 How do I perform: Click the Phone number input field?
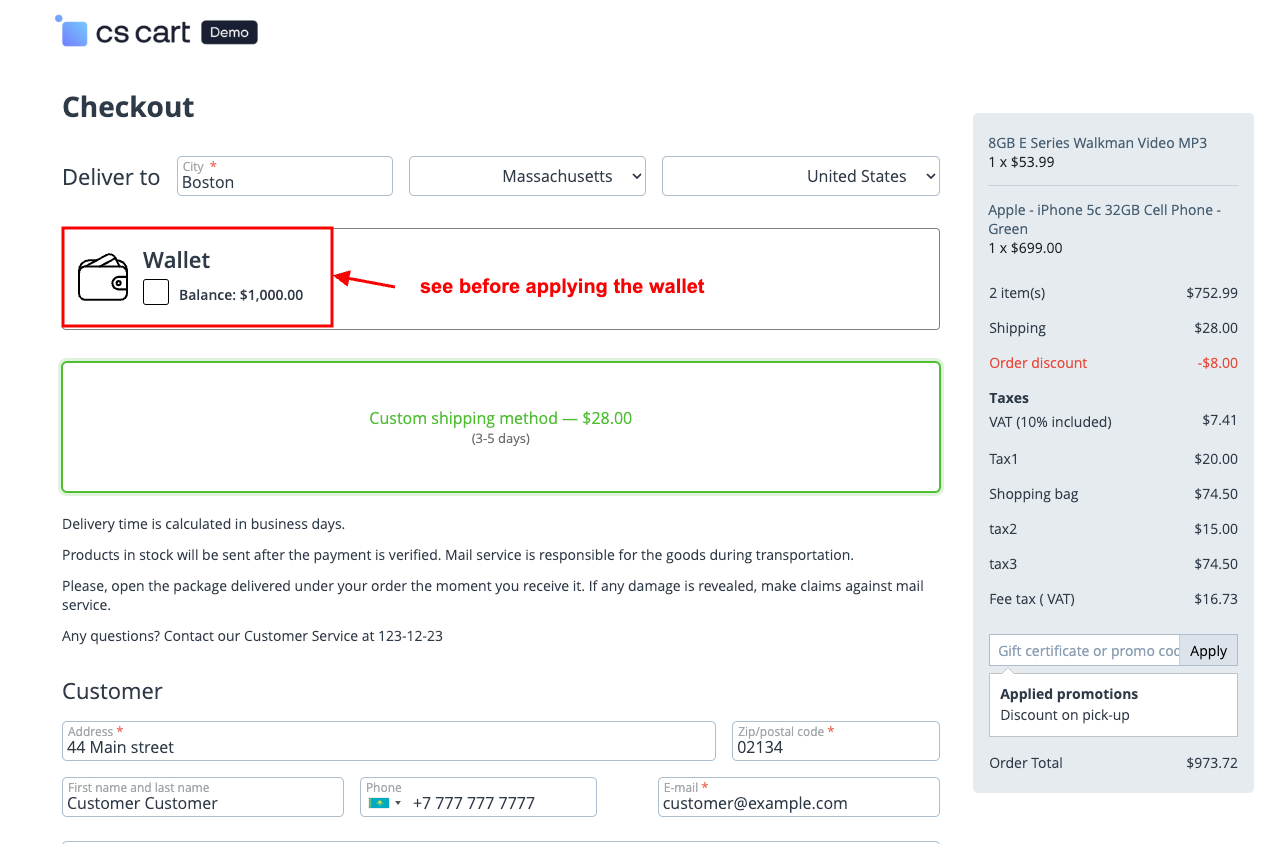click(x=500, y=803)
